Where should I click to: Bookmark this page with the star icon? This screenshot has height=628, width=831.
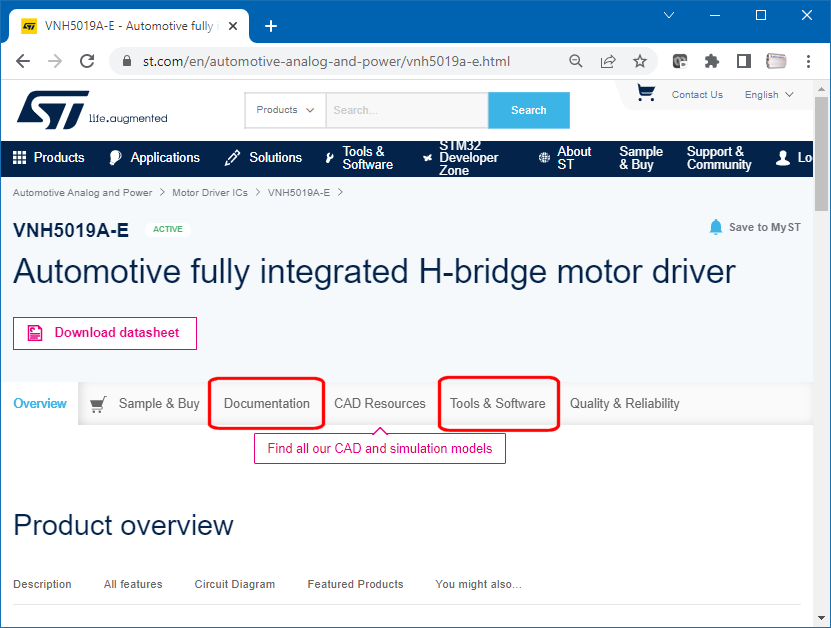coord(640,61)
